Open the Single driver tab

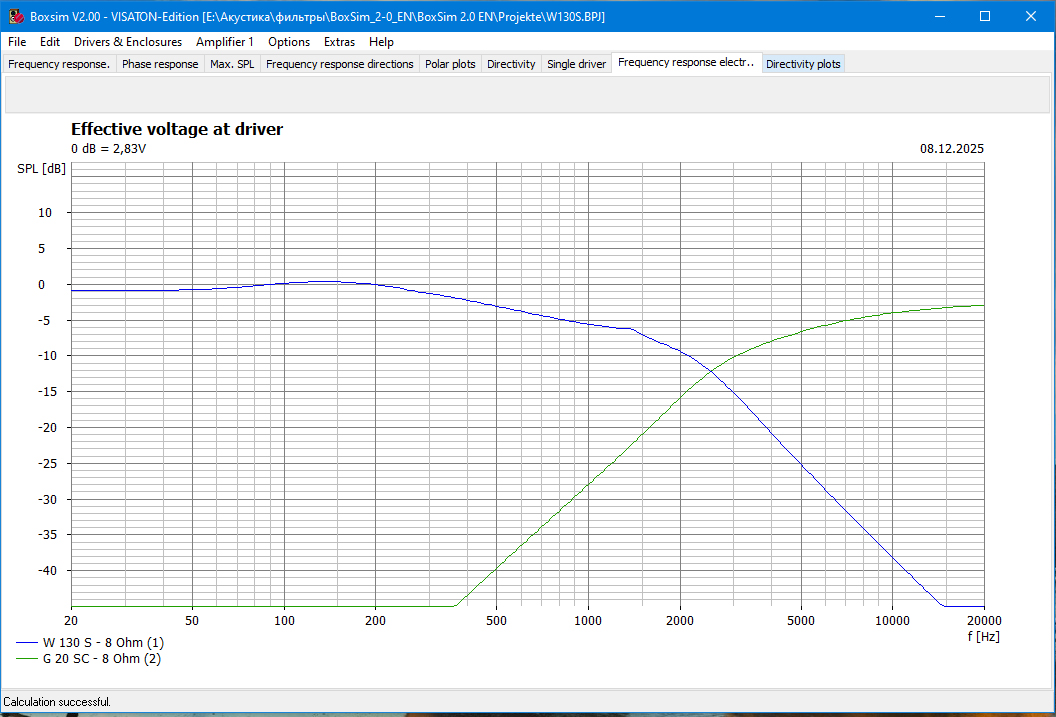576,64
